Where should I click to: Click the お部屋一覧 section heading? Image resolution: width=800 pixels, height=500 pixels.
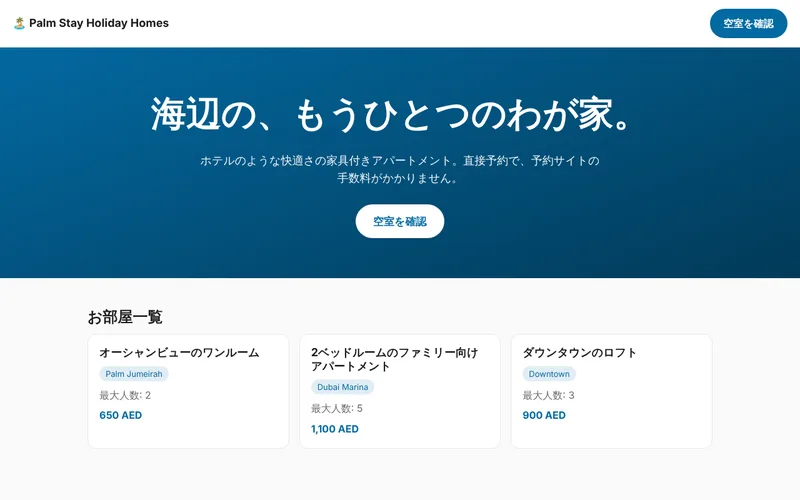click(125, 317)
